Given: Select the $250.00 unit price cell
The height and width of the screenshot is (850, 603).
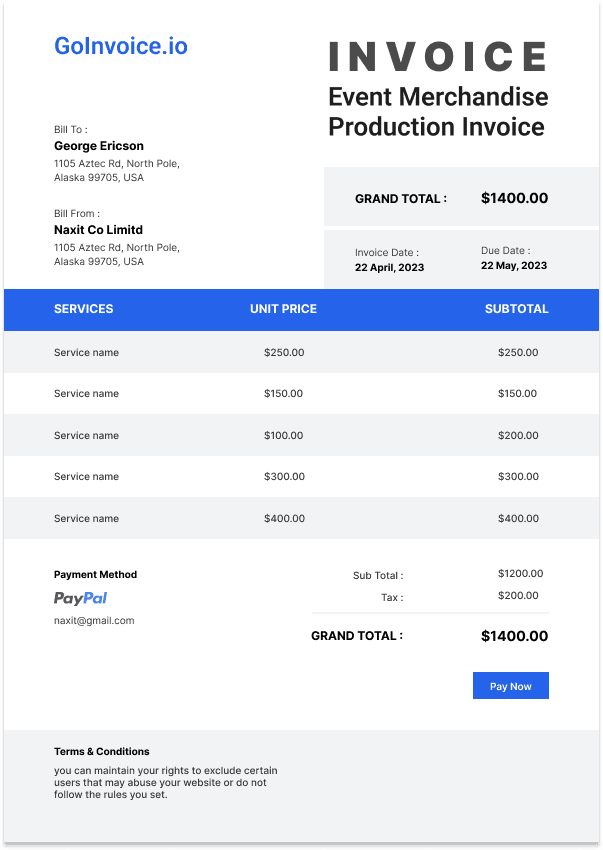Looking at the screenshot, I should point(284,352).
